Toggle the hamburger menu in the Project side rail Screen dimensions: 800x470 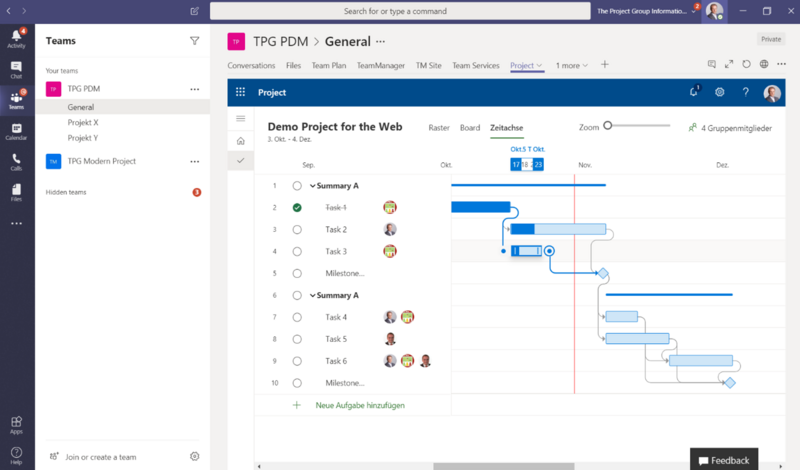click(x=241, y=118)
